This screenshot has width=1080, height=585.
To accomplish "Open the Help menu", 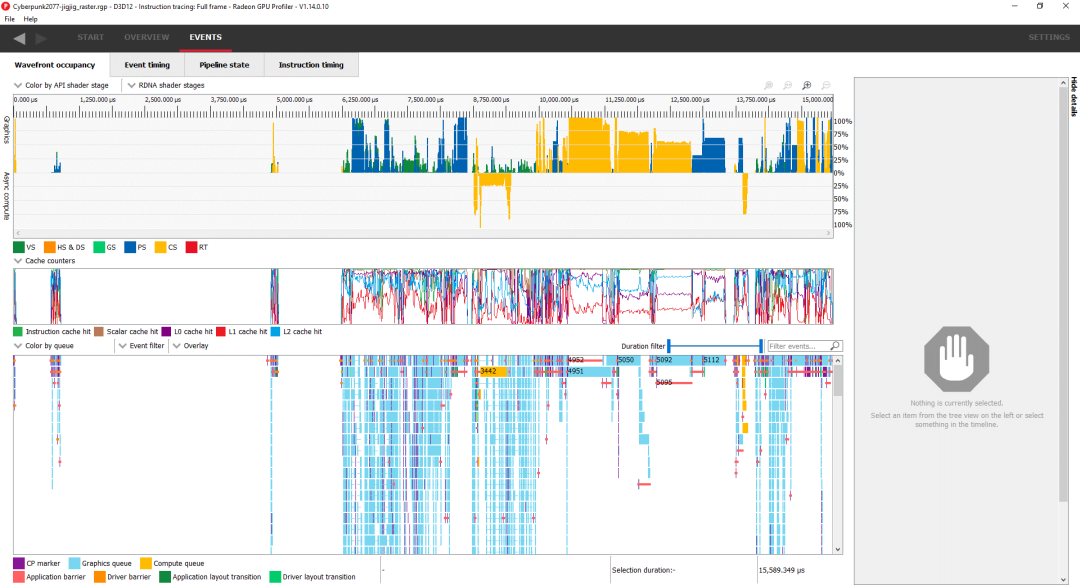I will 30,19.
